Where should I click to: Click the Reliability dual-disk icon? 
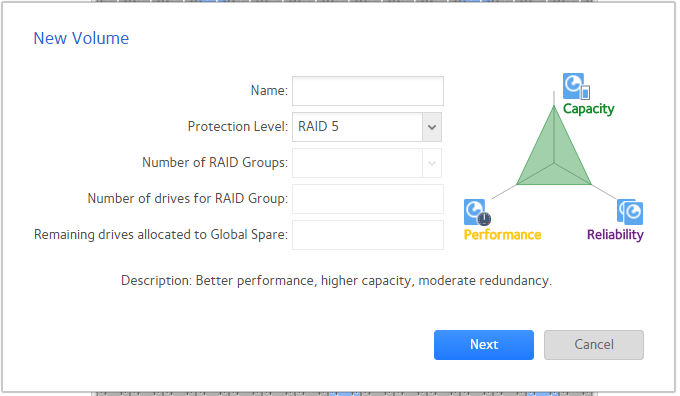pyautogui.click(x=630, y=212)
